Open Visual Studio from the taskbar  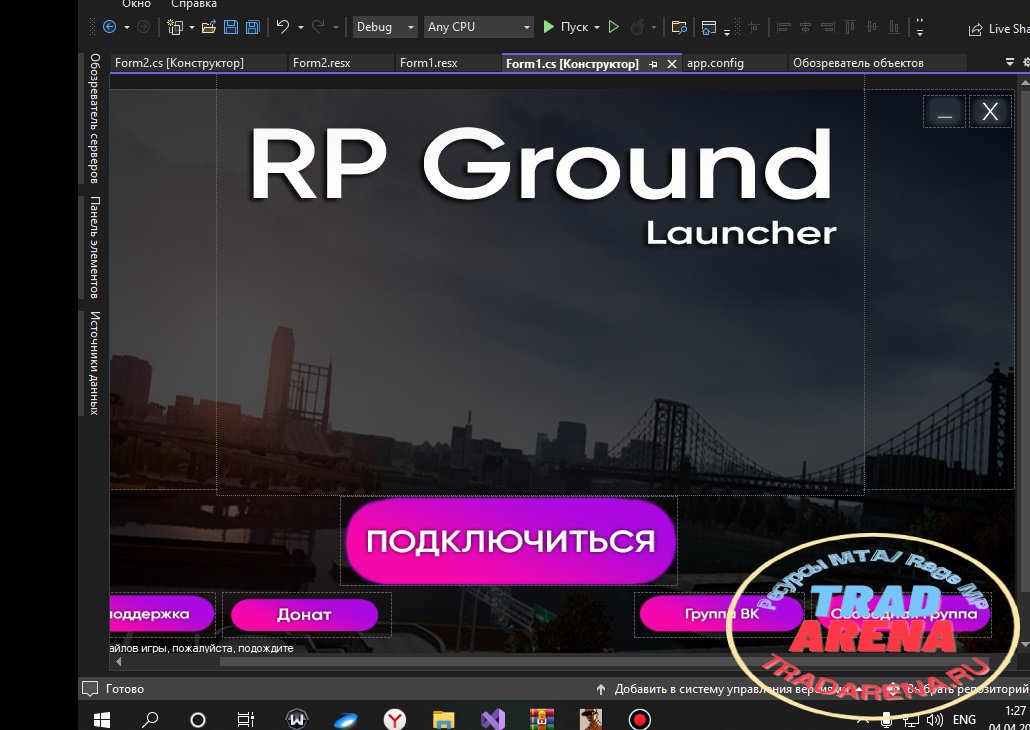point(493,719)
